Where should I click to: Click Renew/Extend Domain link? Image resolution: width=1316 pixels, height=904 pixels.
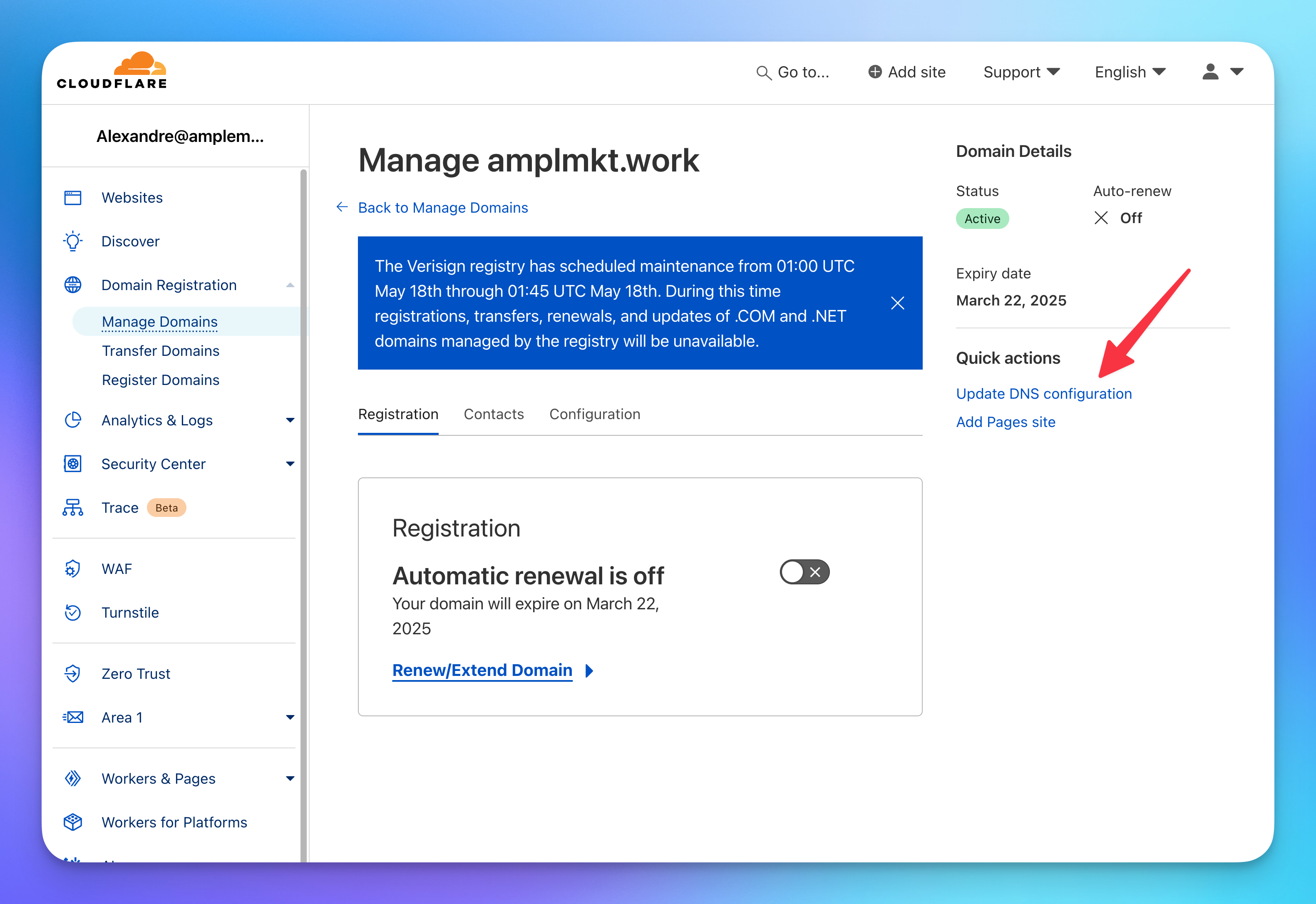pos(482,670)
